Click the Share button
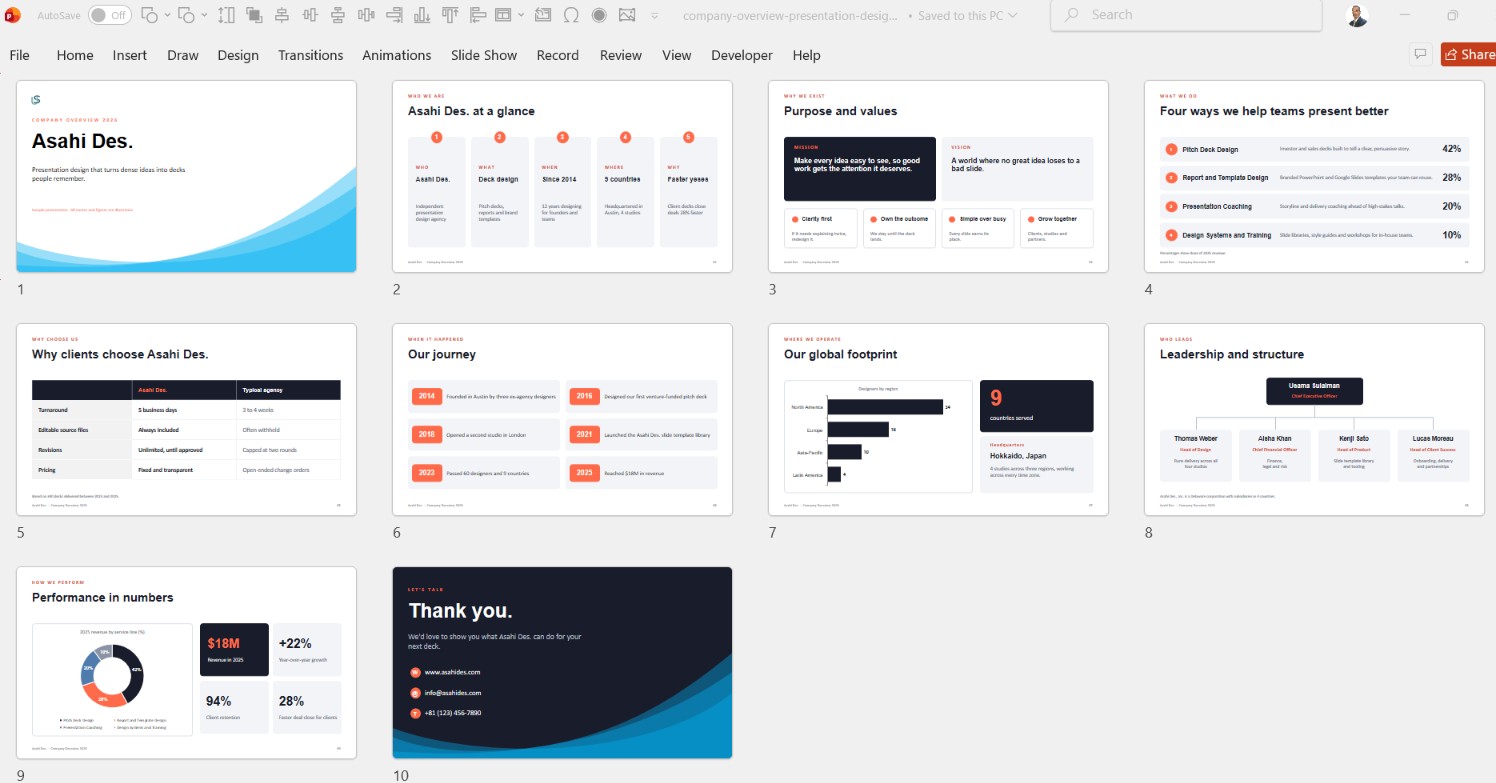 pyautogui.click(x=1469, y=54)
